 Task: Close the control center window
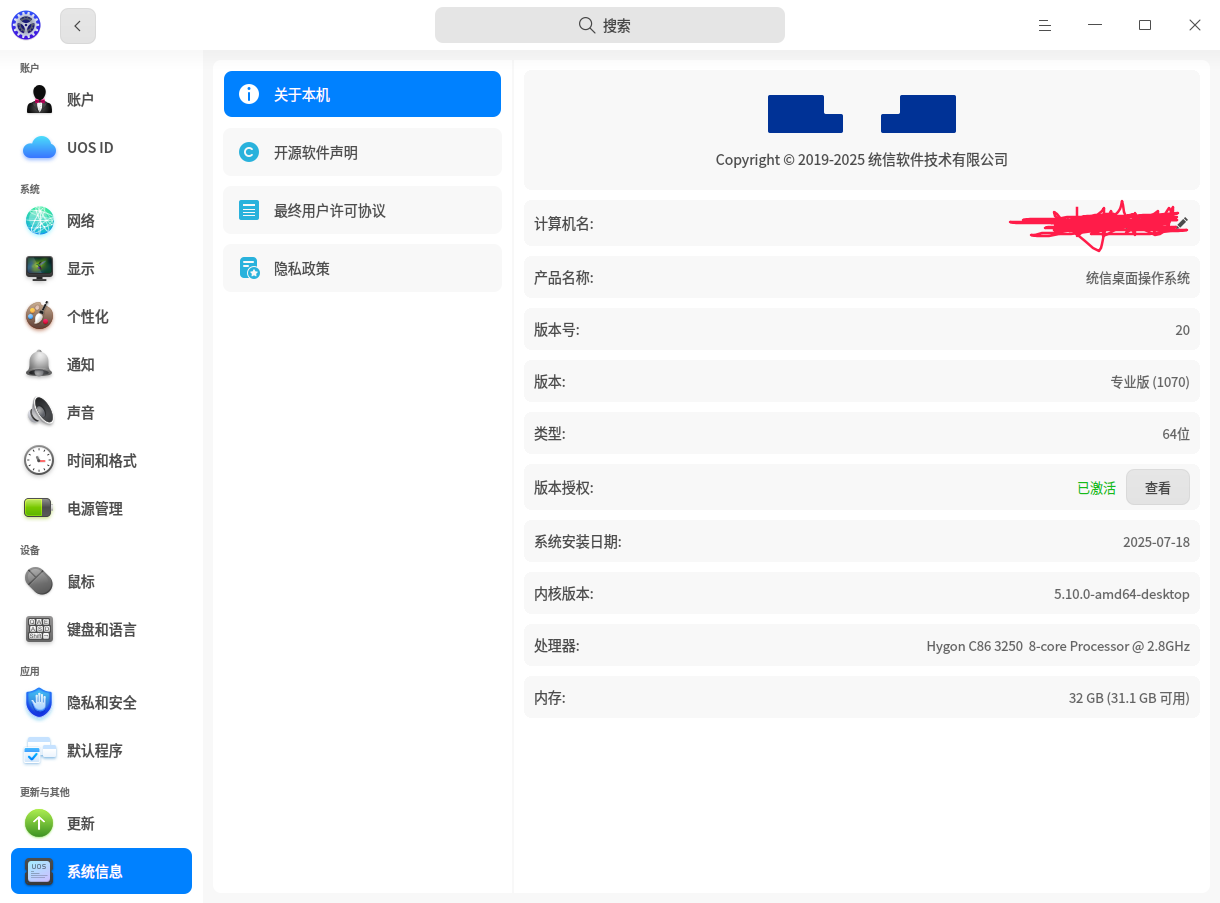[1195, 25]
